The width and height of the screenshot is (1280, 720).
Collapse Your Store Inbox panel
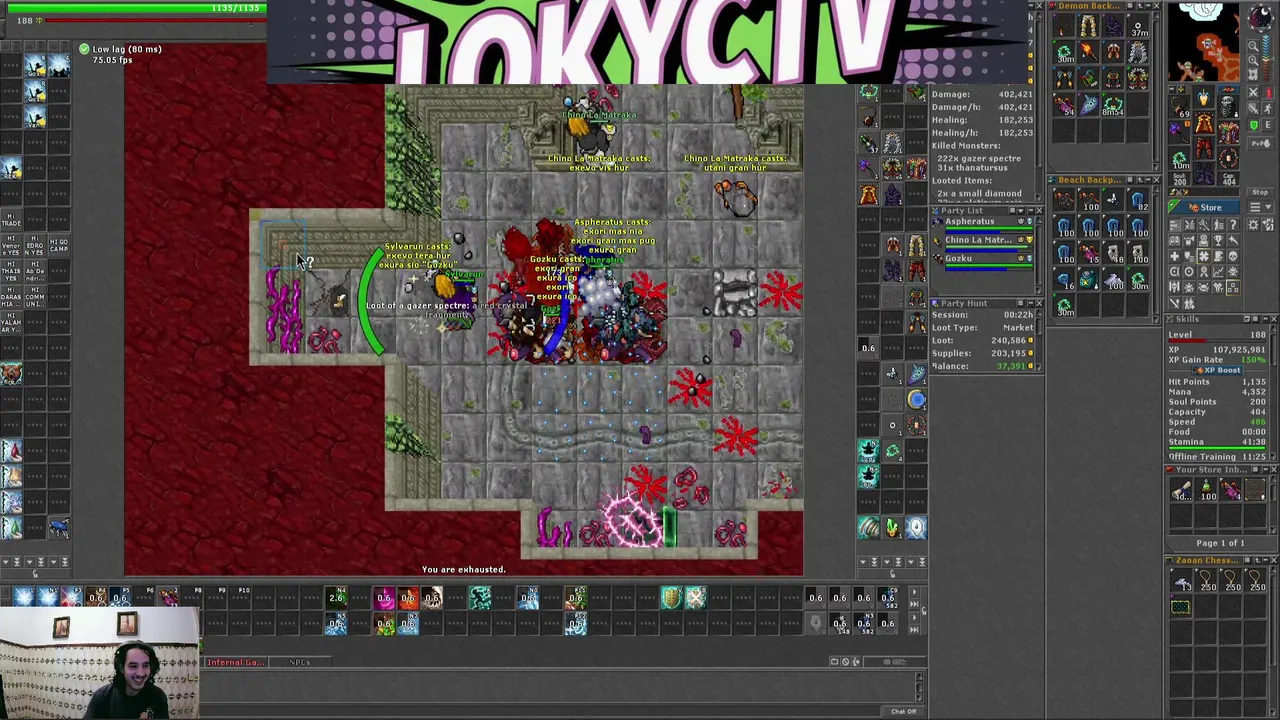(1264, 470)
